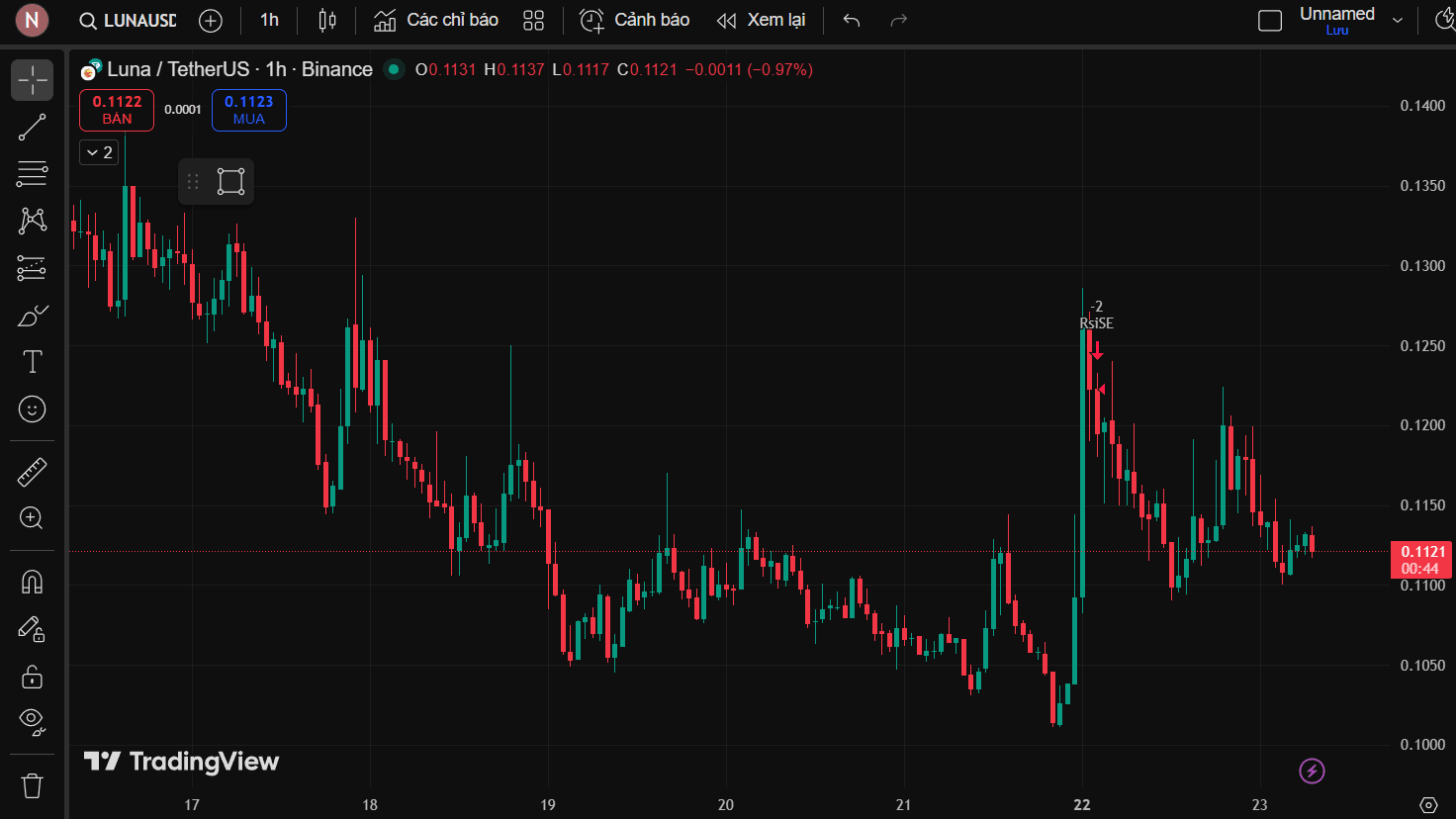This screenshot has width=1456, height=819.
Task: Expand the collapsed indicators legend showing 2
Action: (x=99, y=152)
